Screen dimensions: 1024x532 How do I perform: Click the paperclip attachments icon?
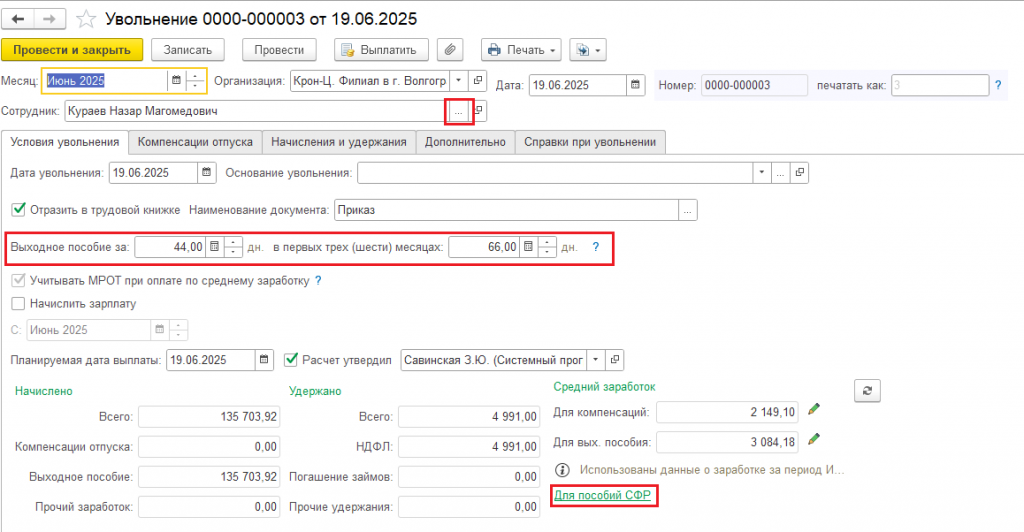click(452, 50)
